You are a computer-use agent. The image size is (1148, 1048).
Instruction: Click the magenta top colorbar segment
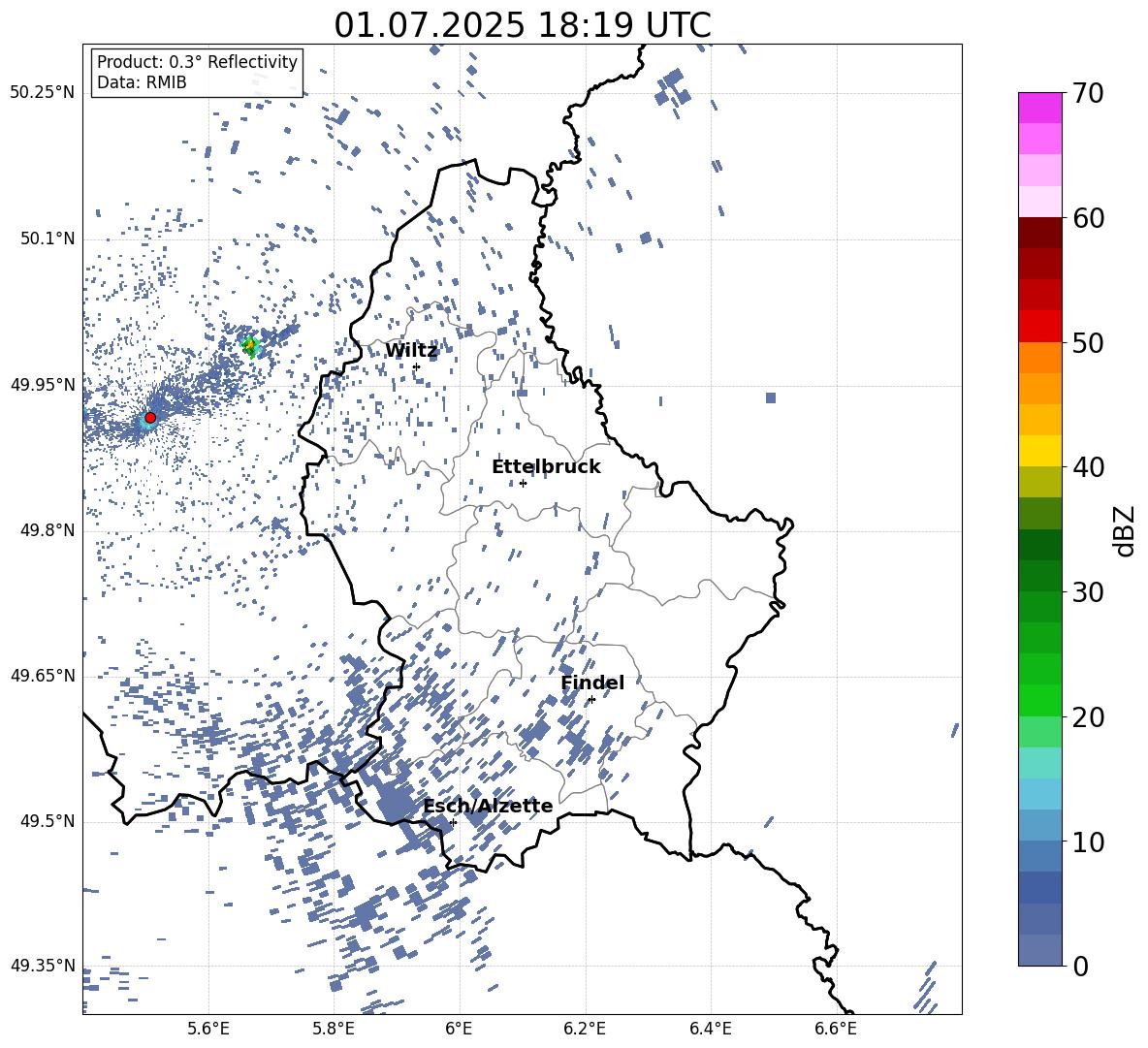click(x=1039, y=109)
